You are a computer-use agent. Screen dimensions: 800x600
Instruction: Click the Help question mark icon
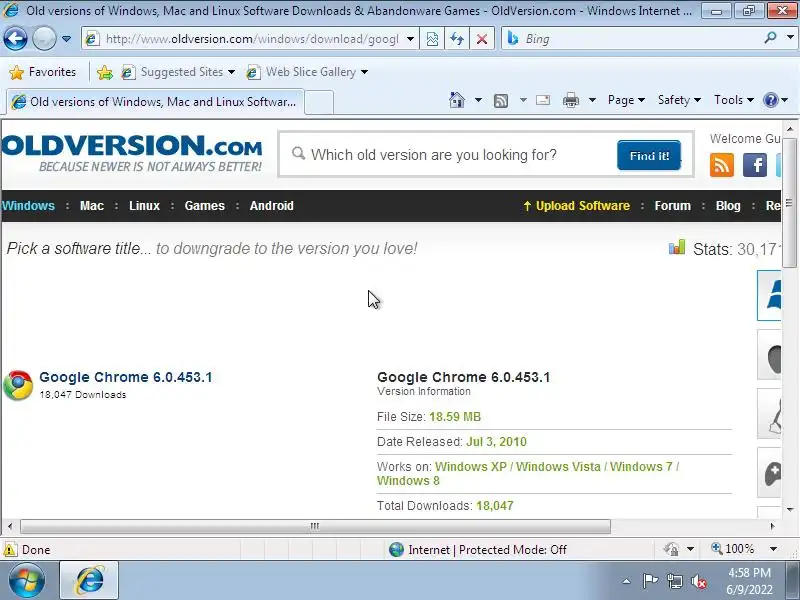(770, 100)
